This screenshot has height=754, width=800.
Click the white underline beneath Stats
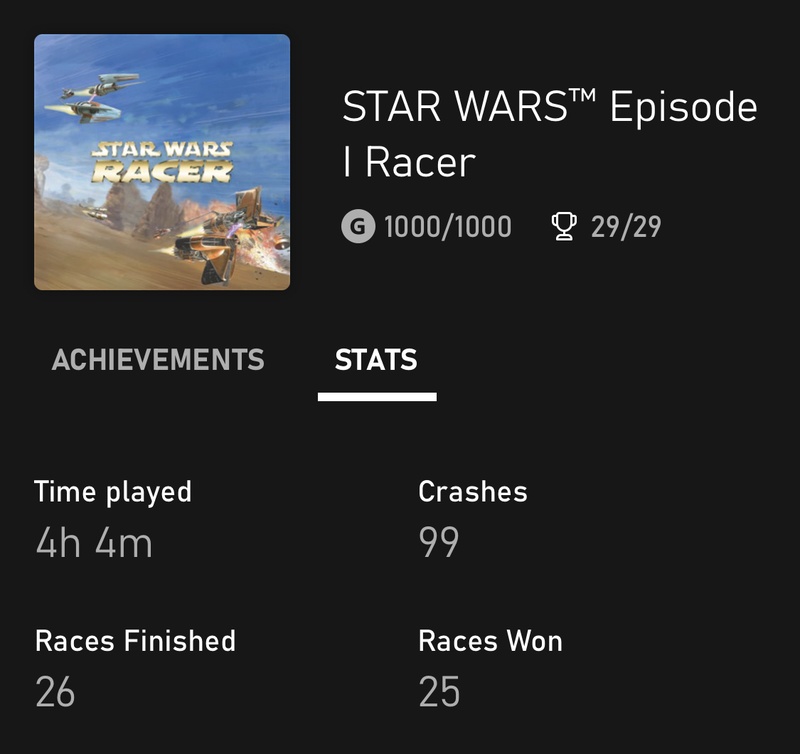(x=377, y=397)
